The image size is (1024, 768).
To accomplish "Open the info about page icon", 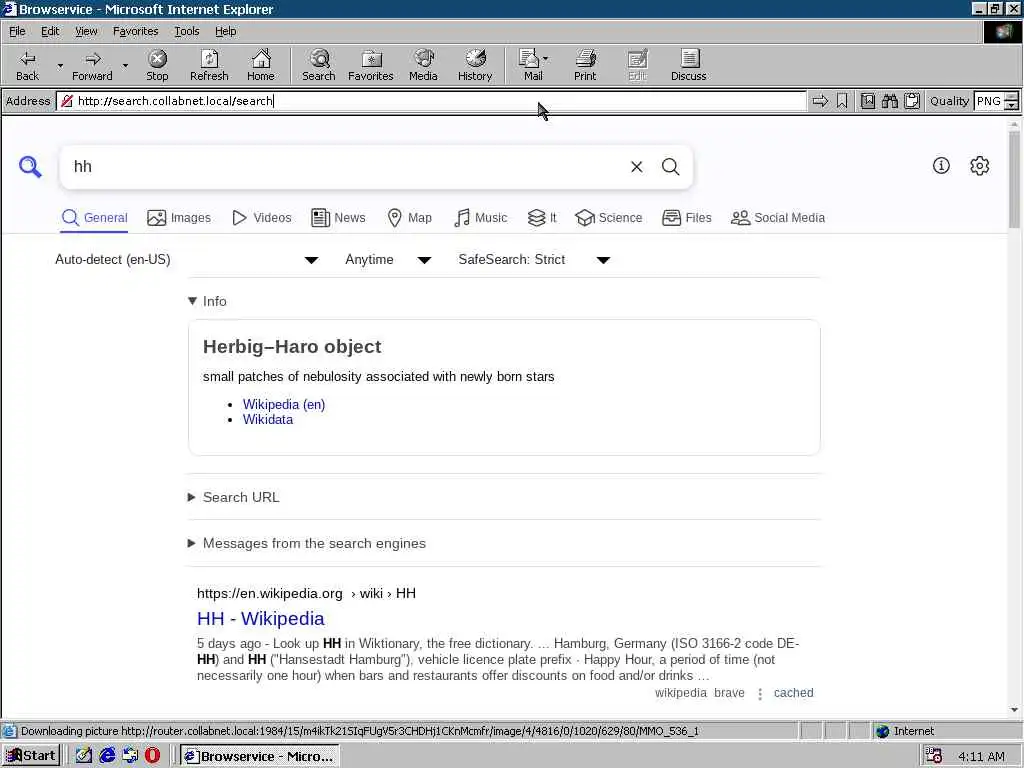I will tap(941, 166).
